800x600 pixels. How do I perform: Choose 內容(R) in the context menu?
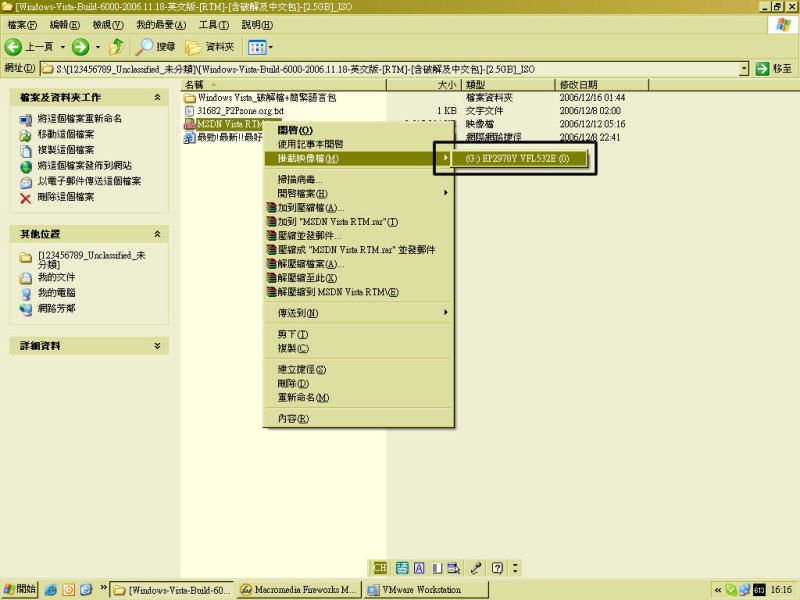[x=358, y=419]
